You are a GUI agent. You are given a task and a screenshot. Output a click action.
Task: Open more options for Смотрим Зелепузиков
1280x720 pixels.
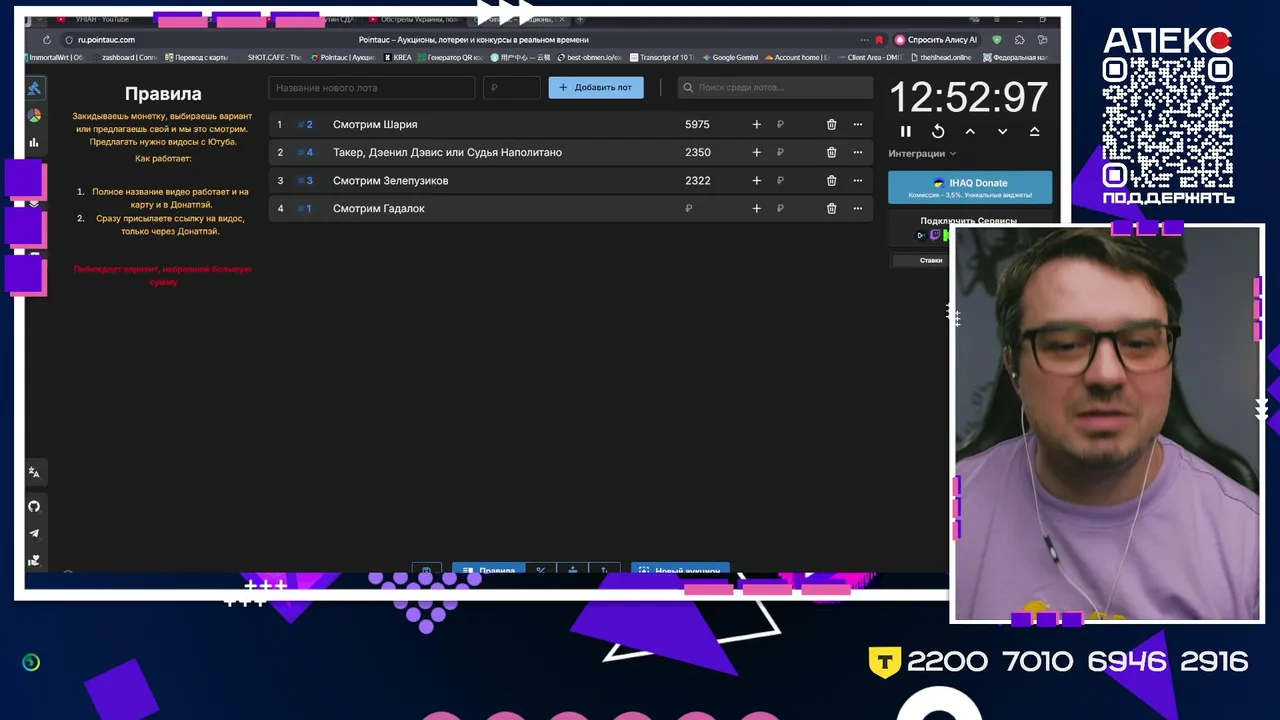857,180
